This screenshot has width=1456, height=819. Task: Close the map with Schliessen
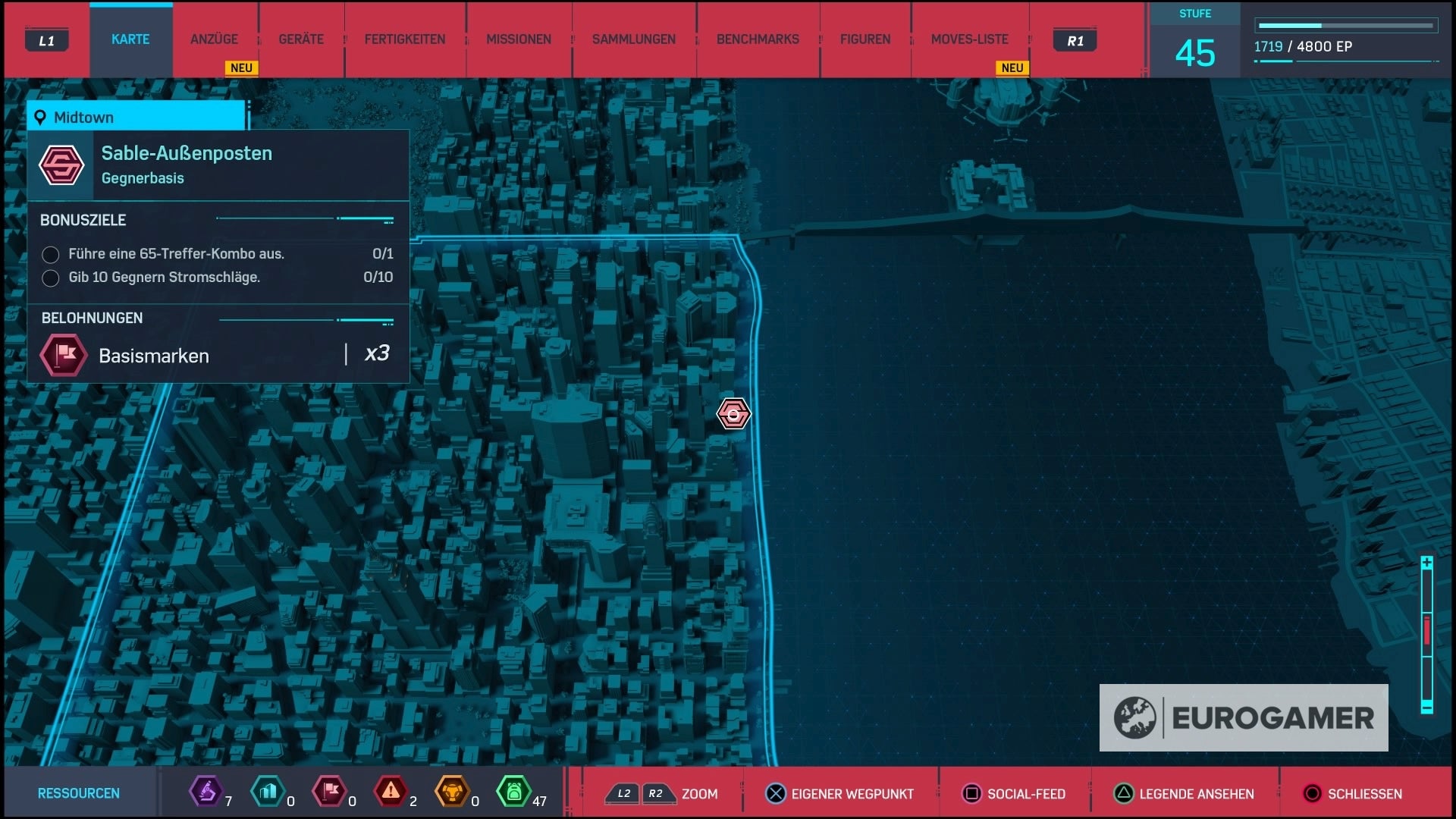(x=1365, y=794)
